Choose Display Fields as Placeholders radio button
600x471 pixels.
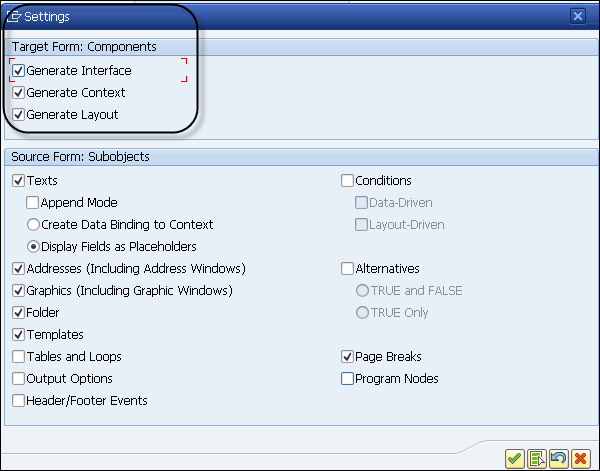[x=33, y=247]
